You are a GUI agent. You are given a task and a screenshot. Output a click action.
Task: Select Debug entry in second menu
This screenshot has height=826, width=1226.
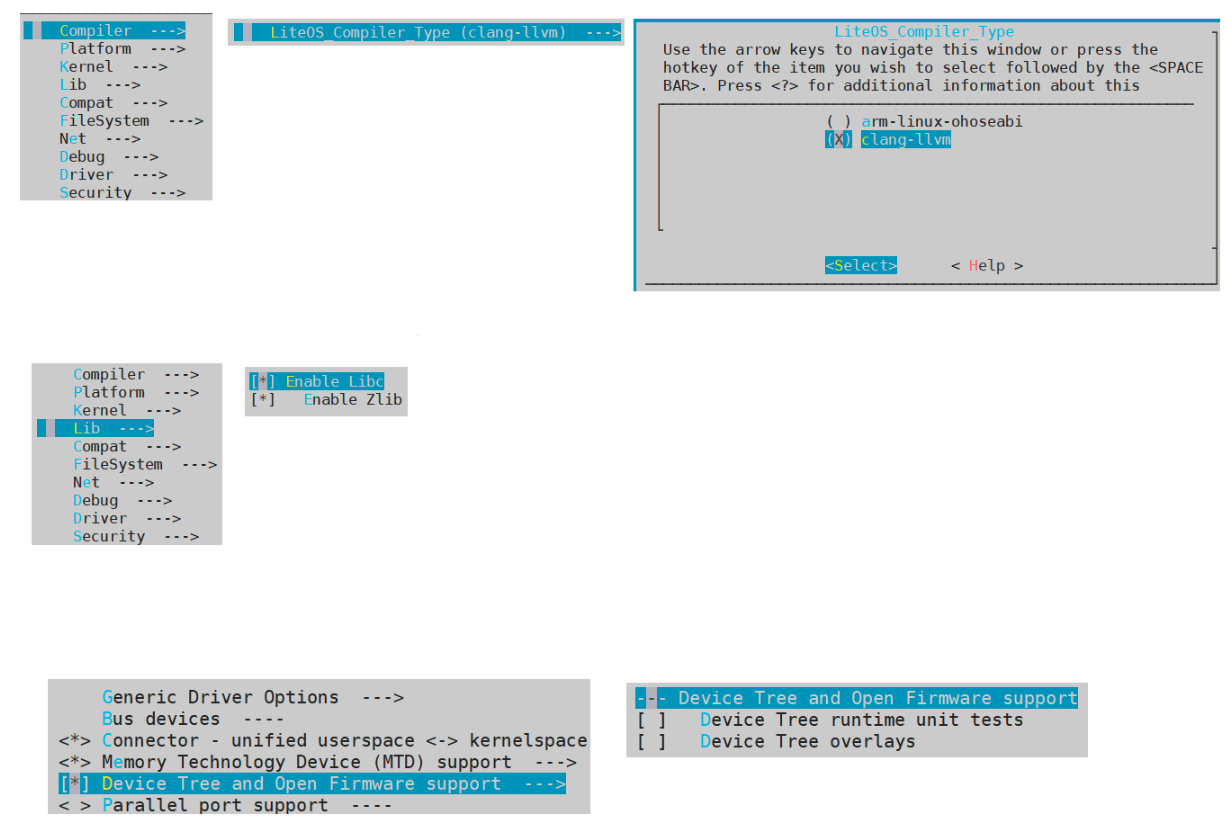(x=122, y=500)
